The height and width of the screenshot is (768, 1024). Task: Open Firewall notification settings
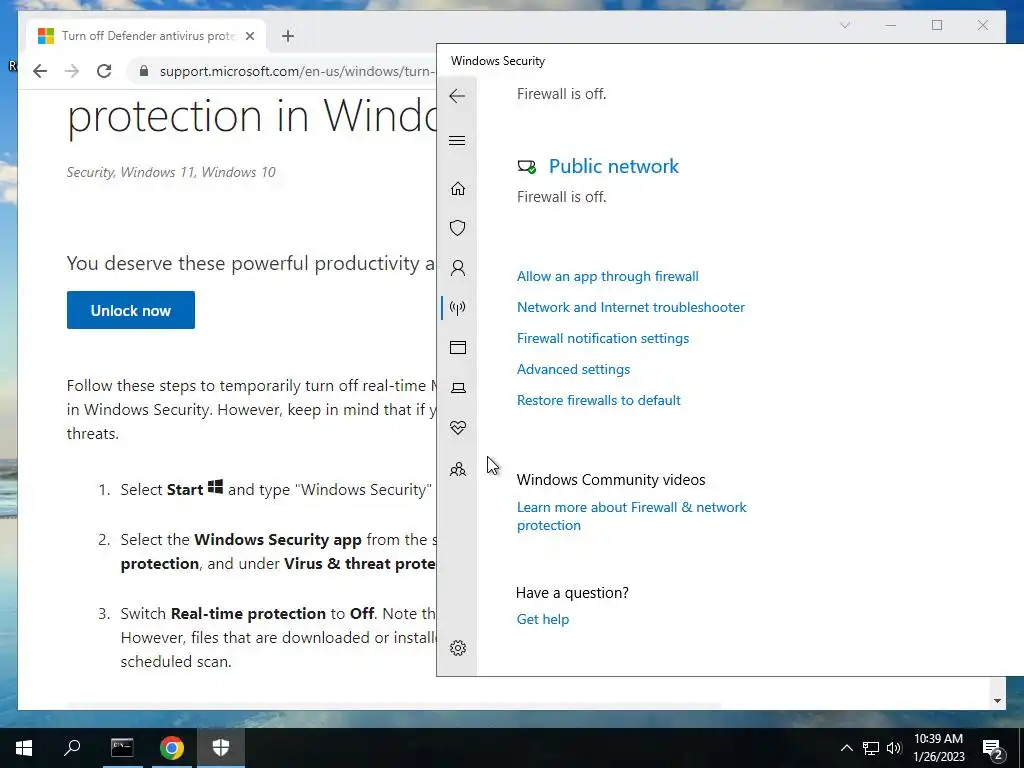pos(603,338)
